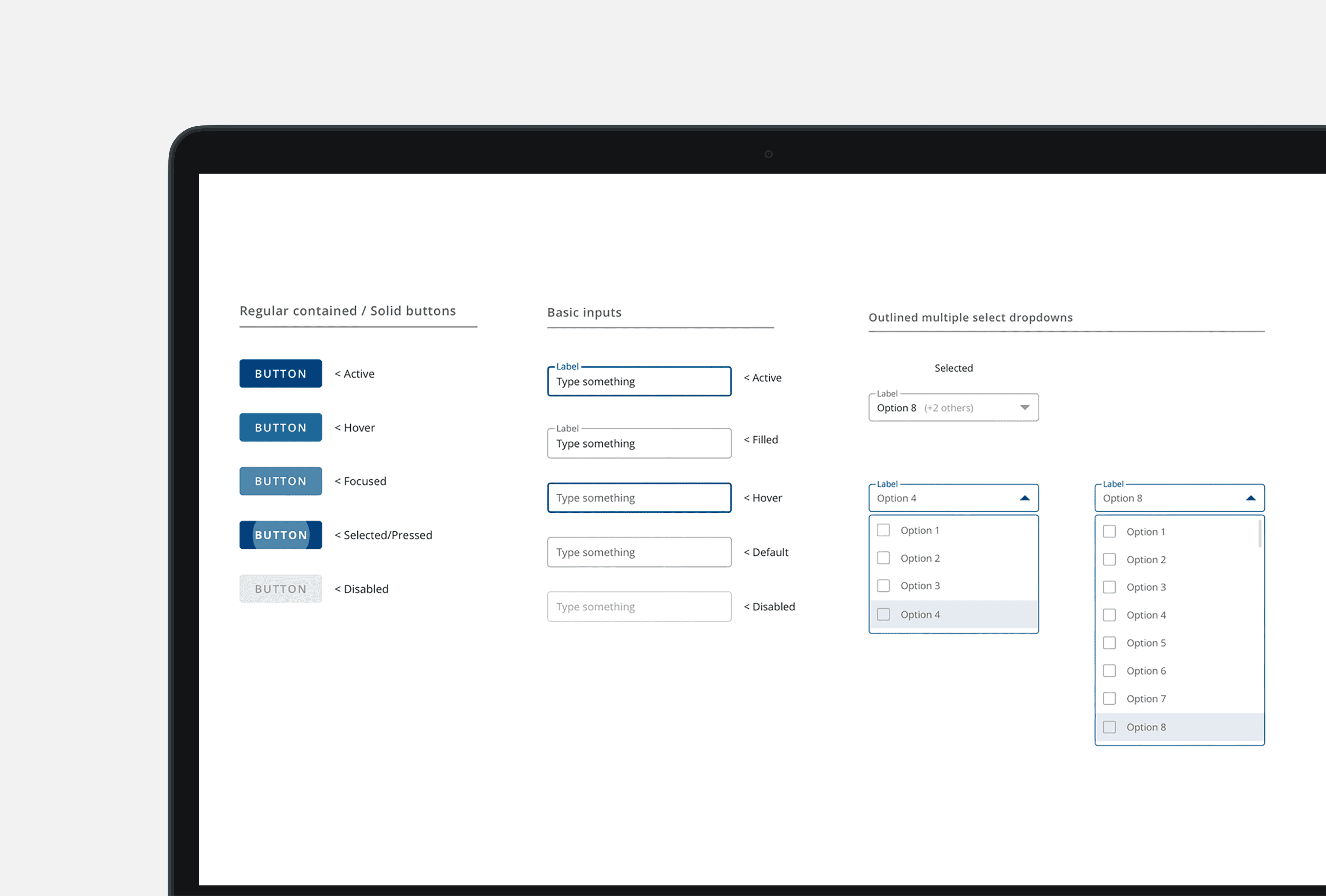Click the Disabled grey button
Screen dimensions: 1326x896
pos(280,589)
